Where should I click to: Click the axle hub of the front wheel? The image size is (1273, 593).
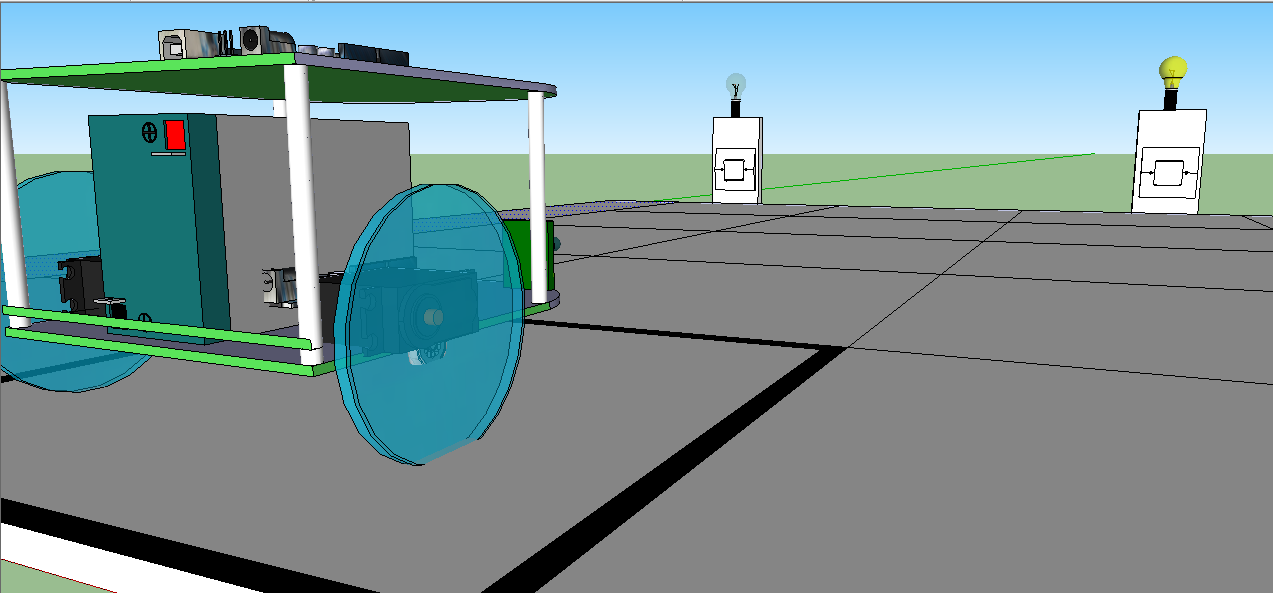432,317
